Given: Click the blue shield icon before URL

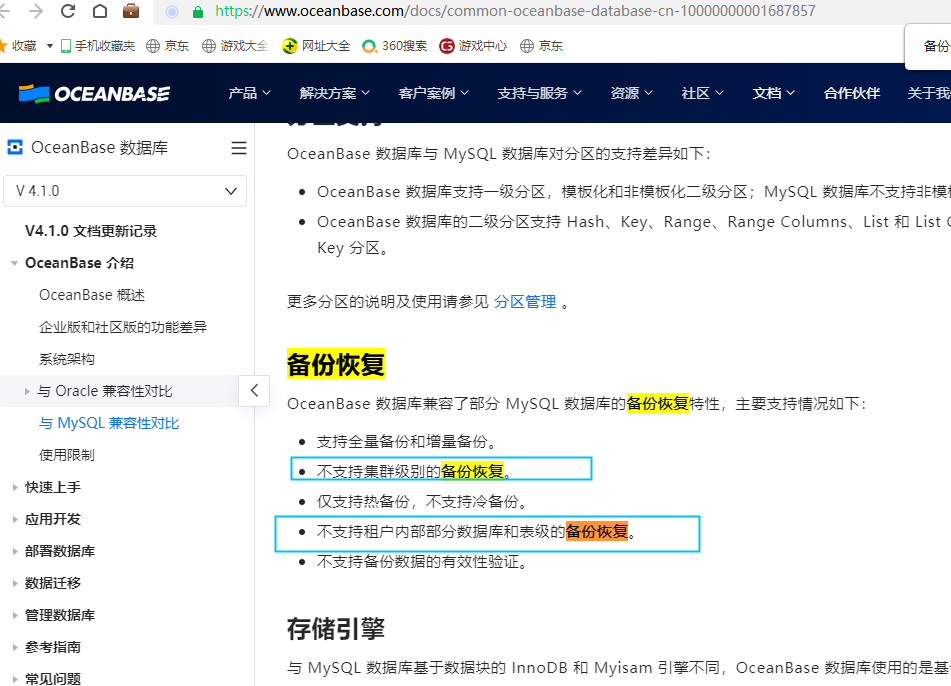Looking at the screenshot, I should tap(172, 12).
